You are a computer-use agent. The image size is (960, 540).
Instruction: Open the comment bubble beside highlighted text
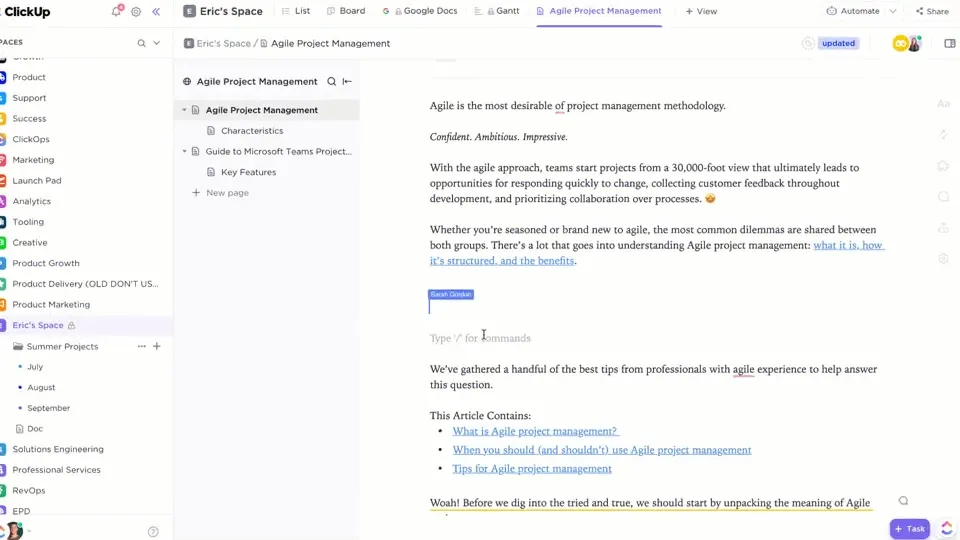pos(903,501)
